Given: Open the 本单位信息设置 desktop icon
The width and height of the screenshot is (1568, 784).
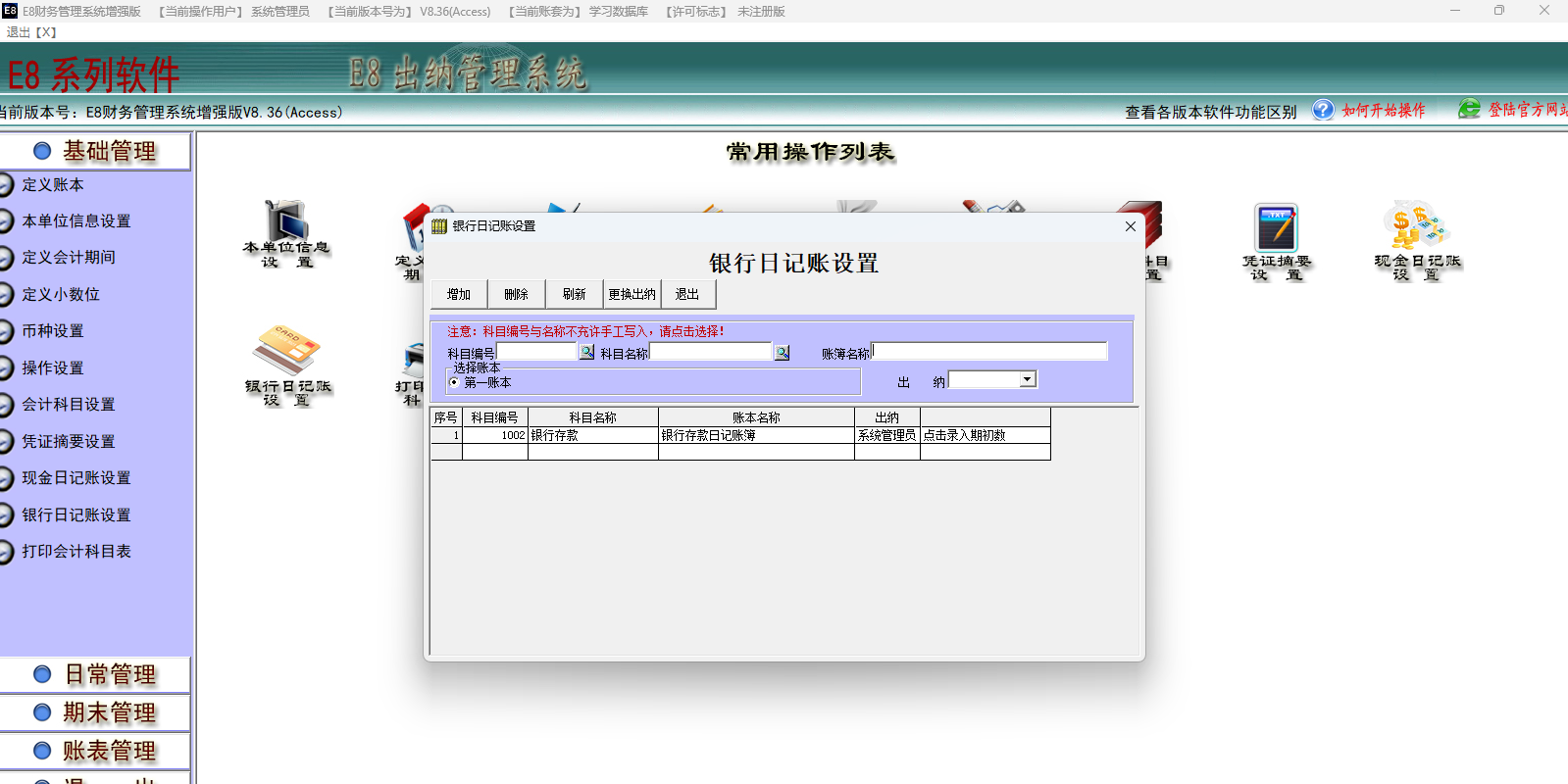Looking at the screenshot, I should pos(286,223).
